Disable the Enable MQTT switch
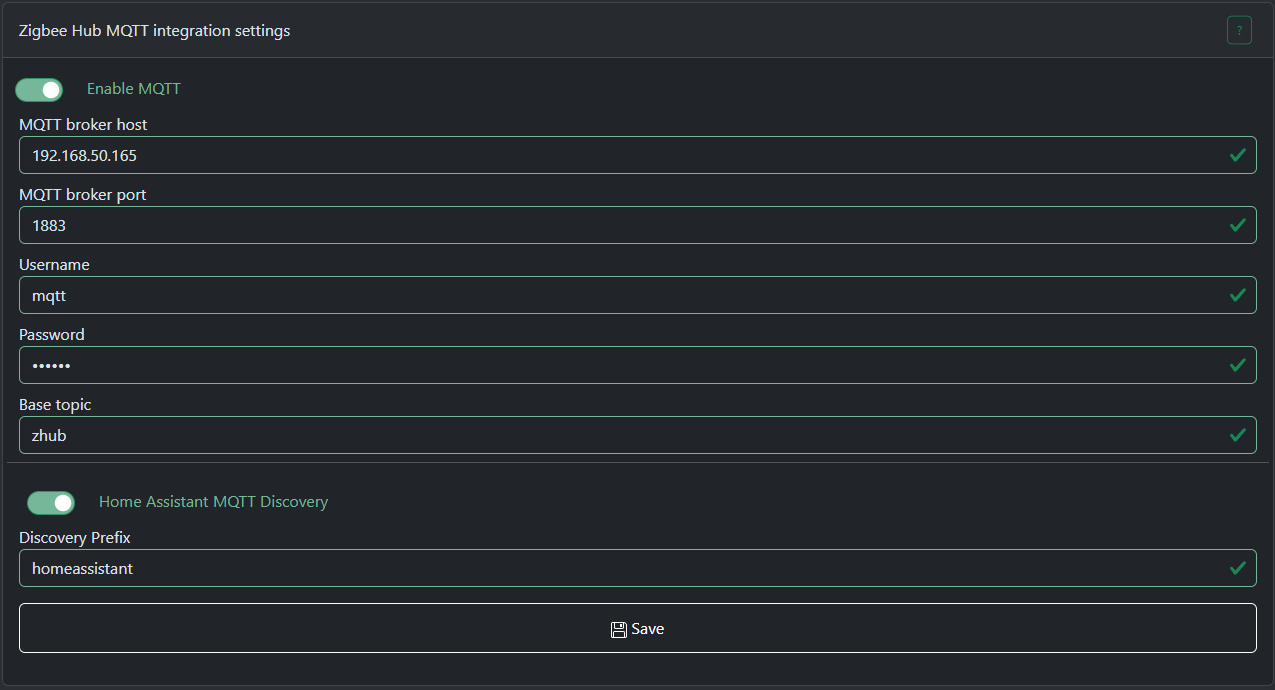Image resolution: width=1275 pixels, height=690 pixels. coord(39,90)
